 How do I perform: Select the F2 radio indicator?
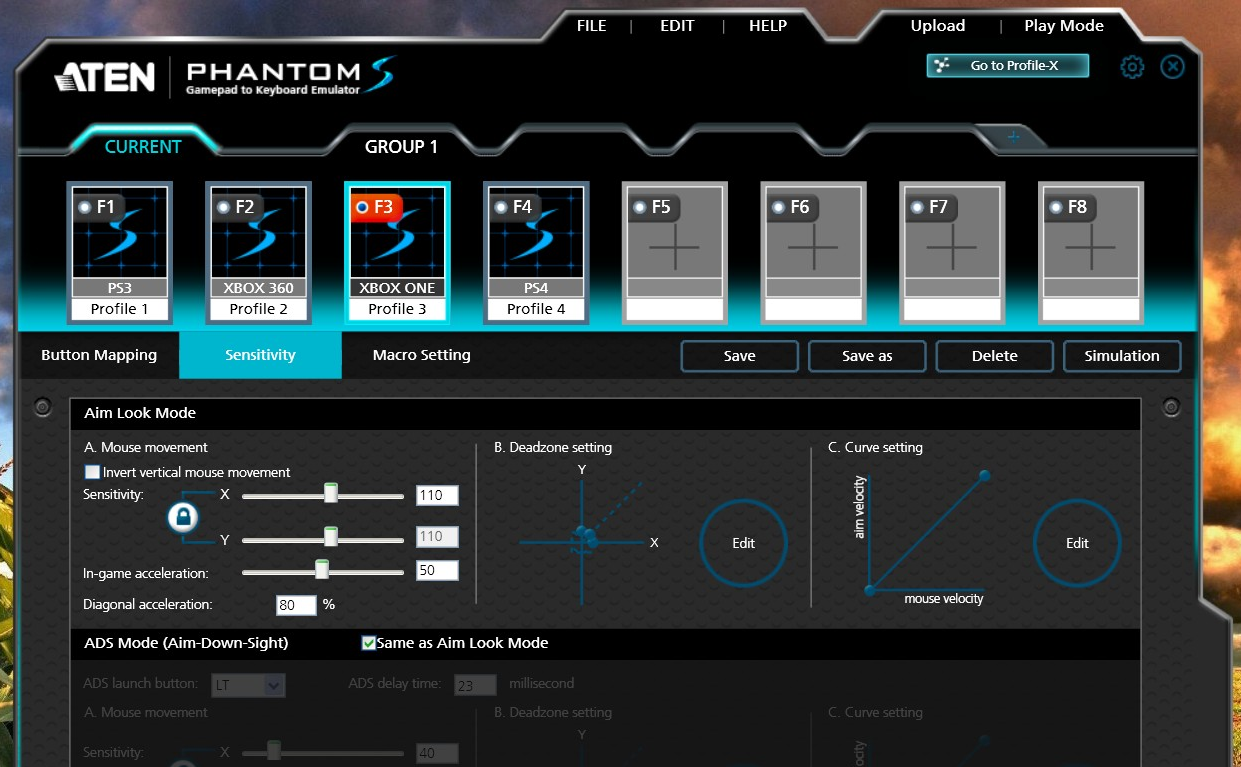[224, 207]
